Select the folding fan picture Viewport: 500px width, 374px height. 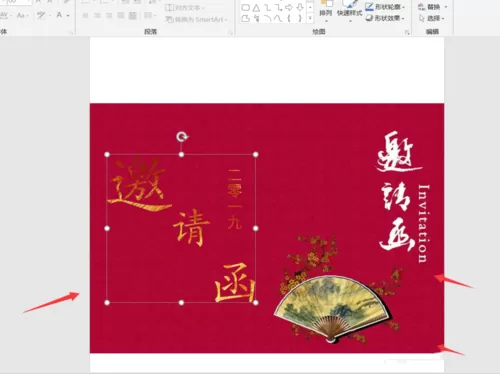(x=332, y=309)
